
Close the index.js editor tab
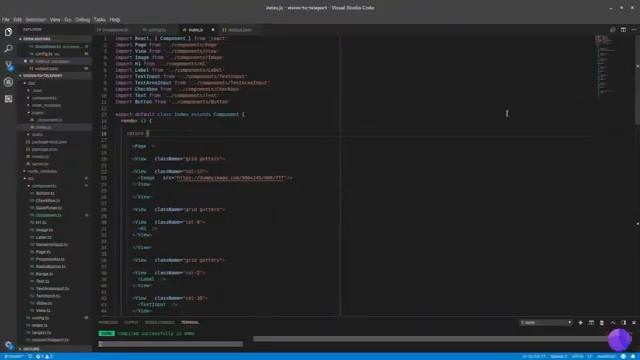213,30
